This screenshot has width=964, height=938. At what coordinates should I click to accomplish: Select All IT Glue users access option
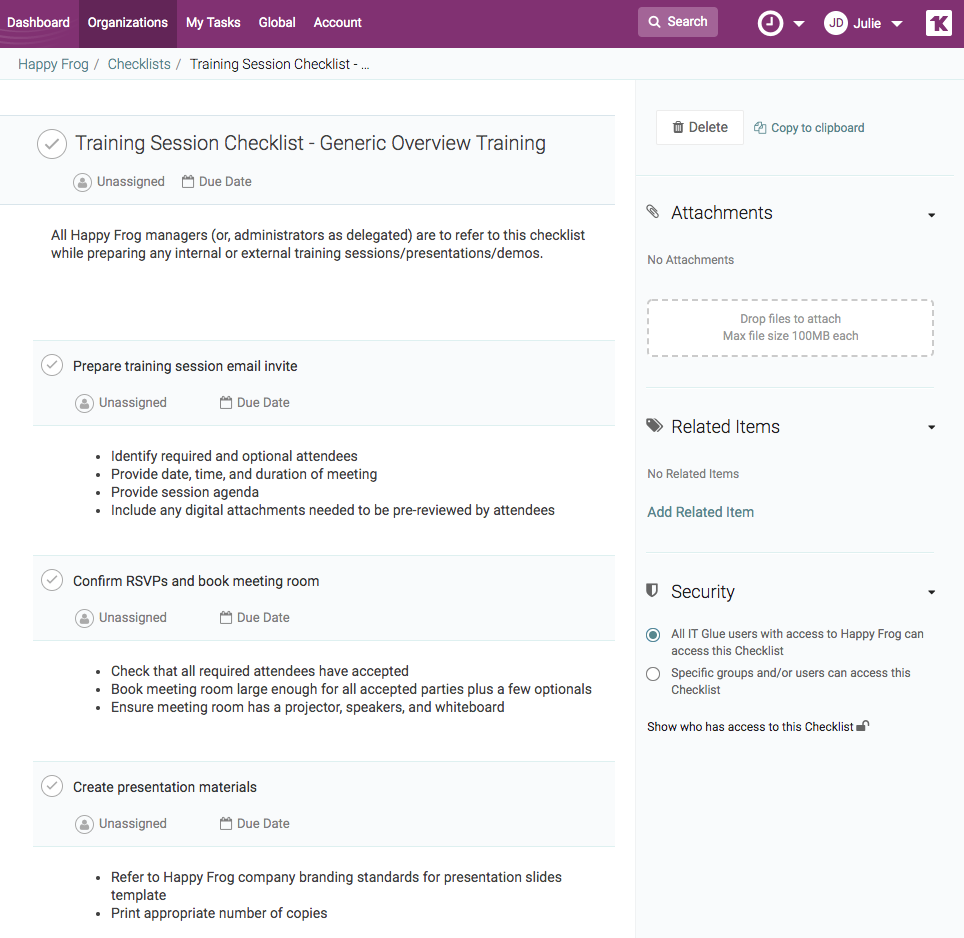pos(653,635)
